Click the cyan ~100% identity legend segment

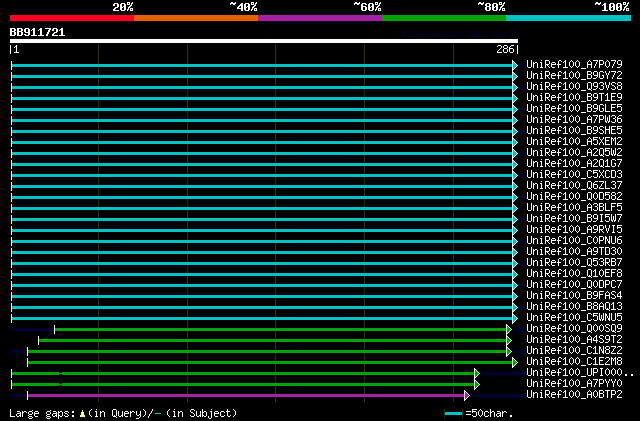point(568,18)
